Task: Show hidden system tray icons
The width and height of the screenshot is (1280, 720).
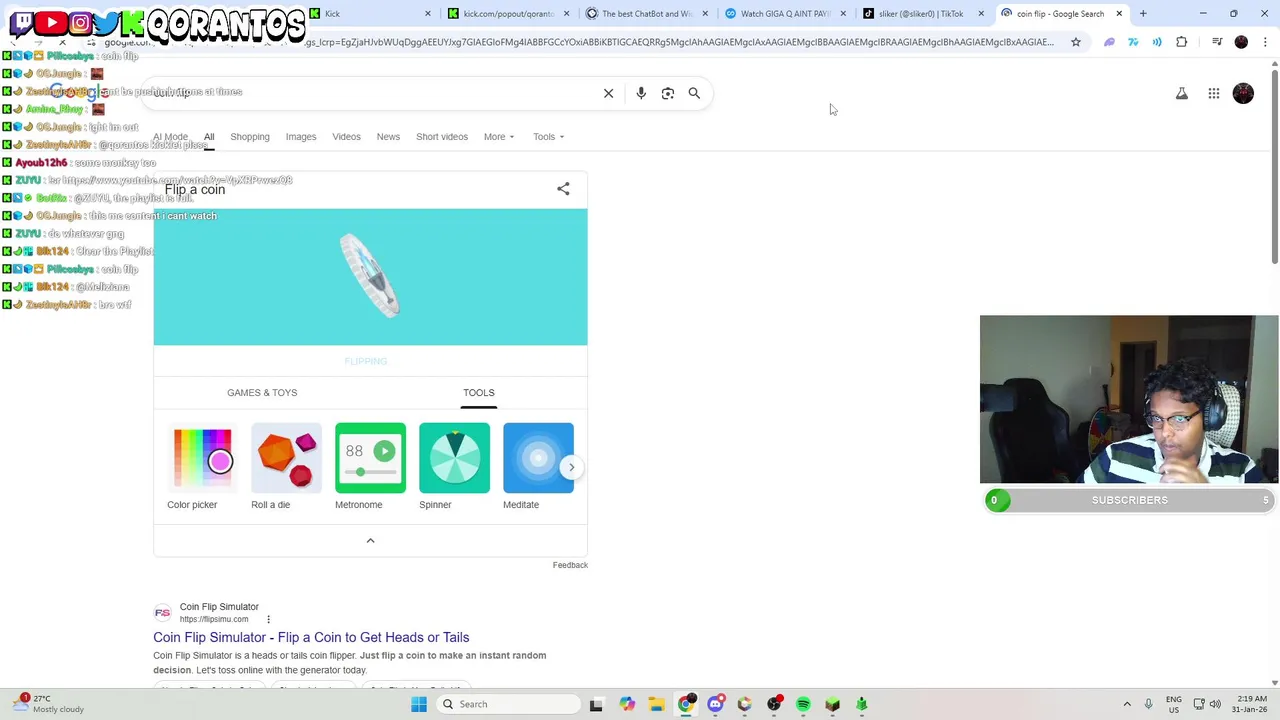Action: (1127, 704)
